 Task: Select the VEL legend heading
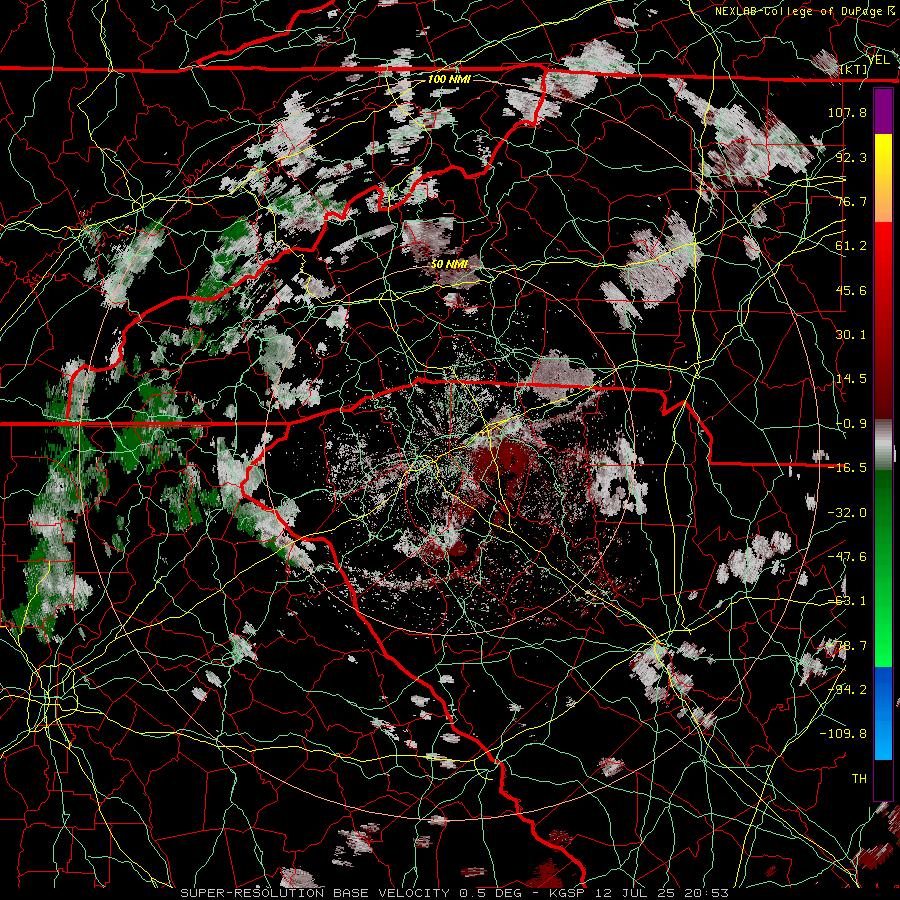(x=878, y=60)
